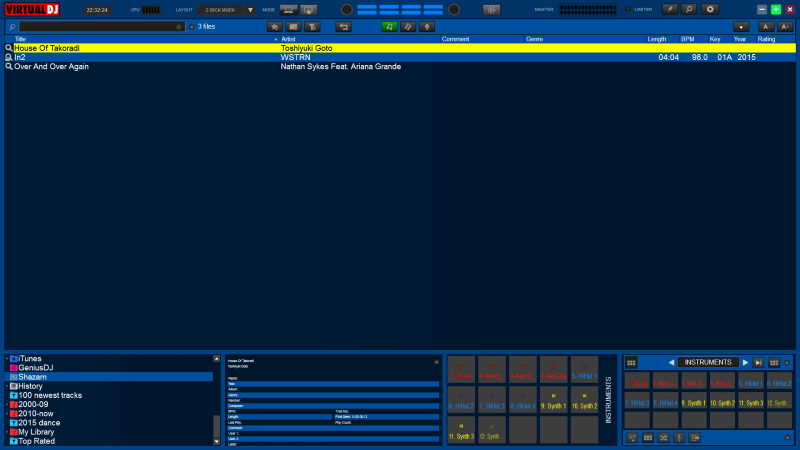Trigger '5. HiHat 1' pad in large pad grid

coord(584,370)
